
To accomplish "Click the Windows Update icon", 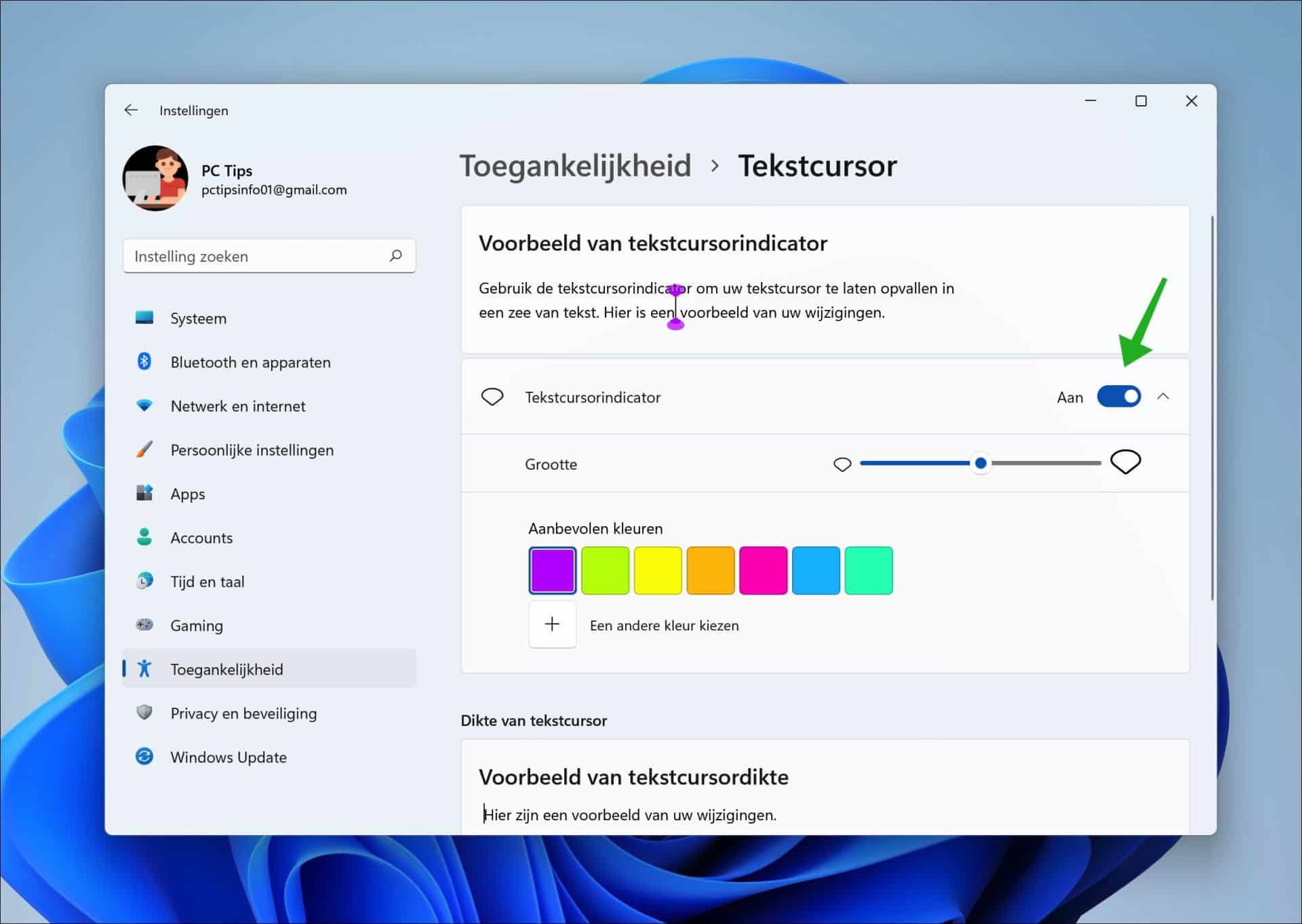I will pyautogui.click(x=144, y=757).
